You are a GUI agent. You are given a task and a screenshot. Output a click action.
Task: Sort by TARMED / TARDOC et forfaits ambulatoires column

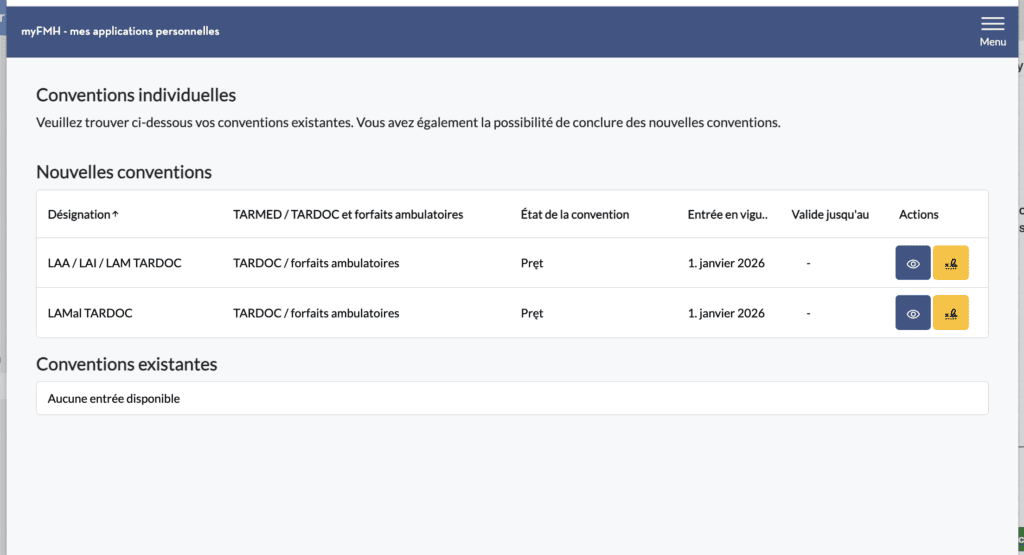[348, 215]
